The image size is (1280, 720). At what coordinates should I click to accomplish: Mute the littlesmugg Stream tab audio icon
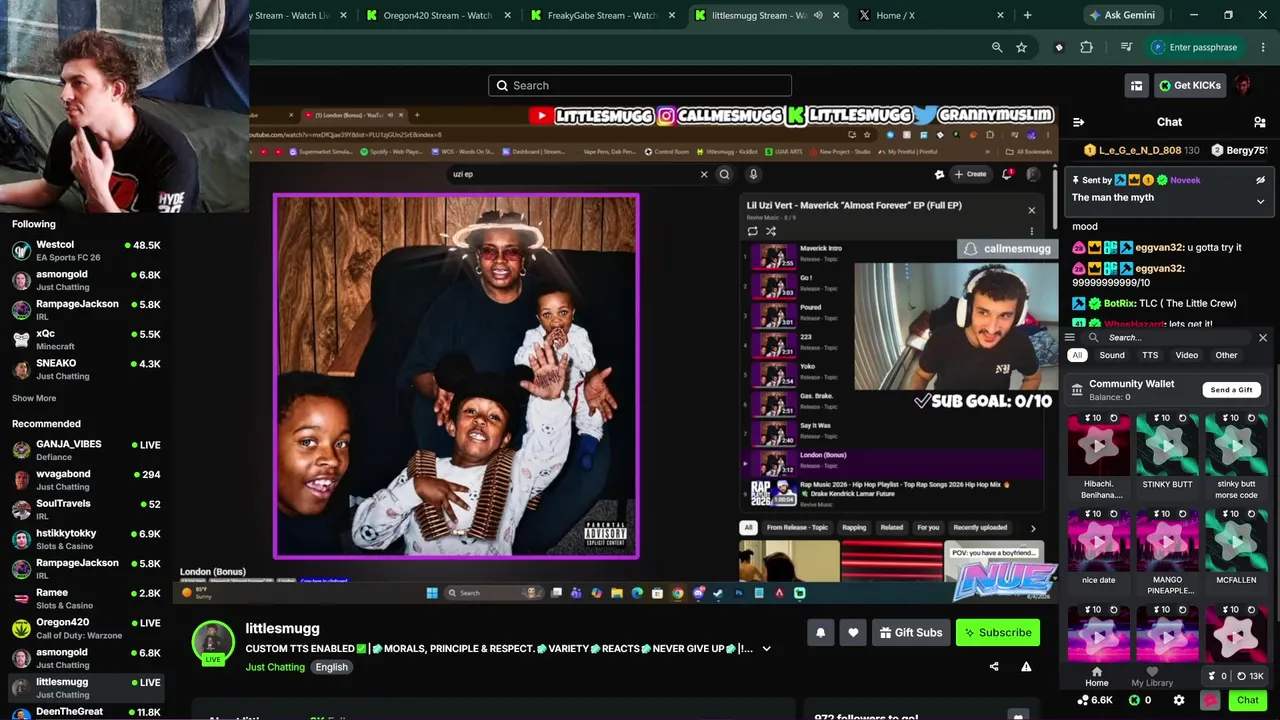pos(819,15)
